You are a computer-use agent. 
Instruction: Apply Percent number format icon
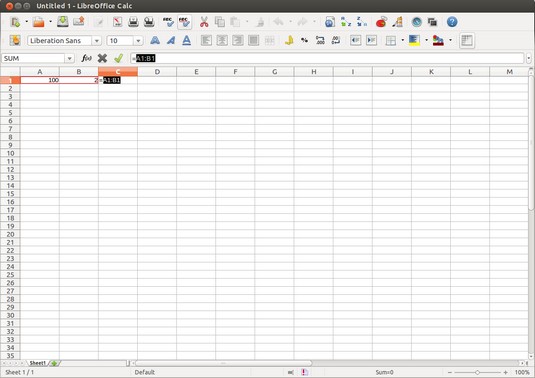pyautogui.click(x=304, y=41)
